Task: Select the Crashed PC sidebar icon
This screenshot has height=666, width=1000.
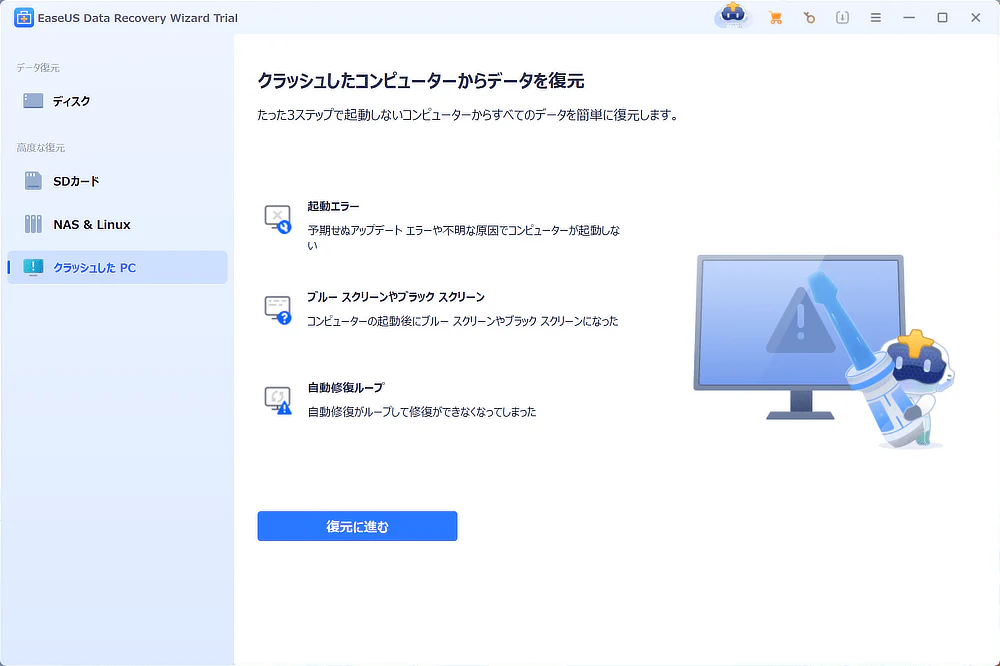Action: 32,267
